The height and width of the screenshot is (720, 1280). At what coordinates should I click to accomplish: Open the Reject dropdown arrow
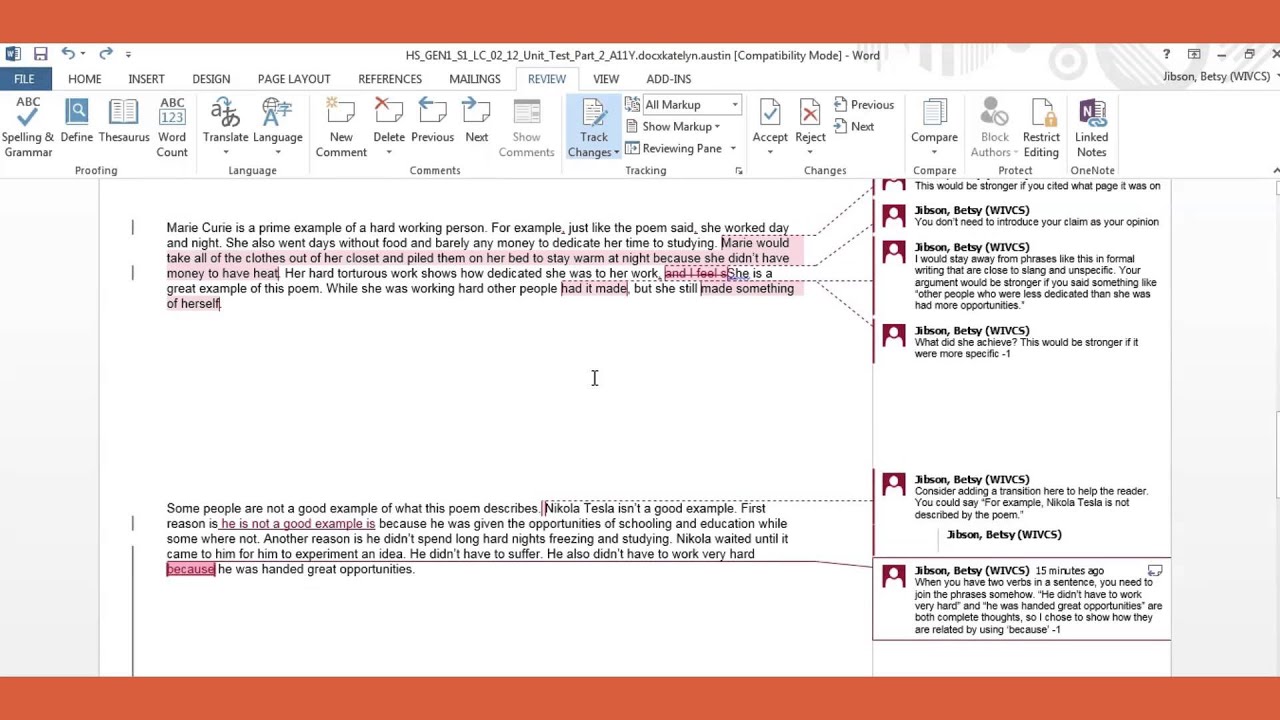[x=810, y=153]
